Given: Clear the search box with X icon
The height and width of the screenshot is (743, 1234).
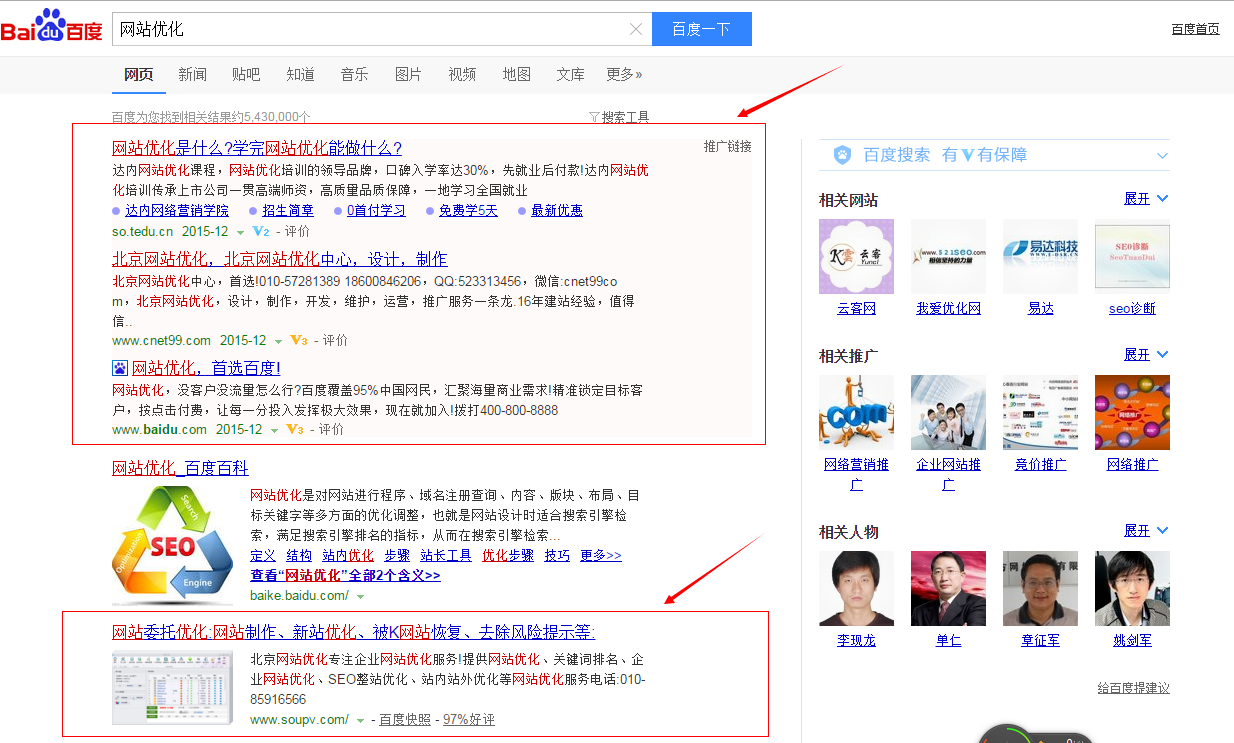Looking at the screenshot, I should (636, 29).
